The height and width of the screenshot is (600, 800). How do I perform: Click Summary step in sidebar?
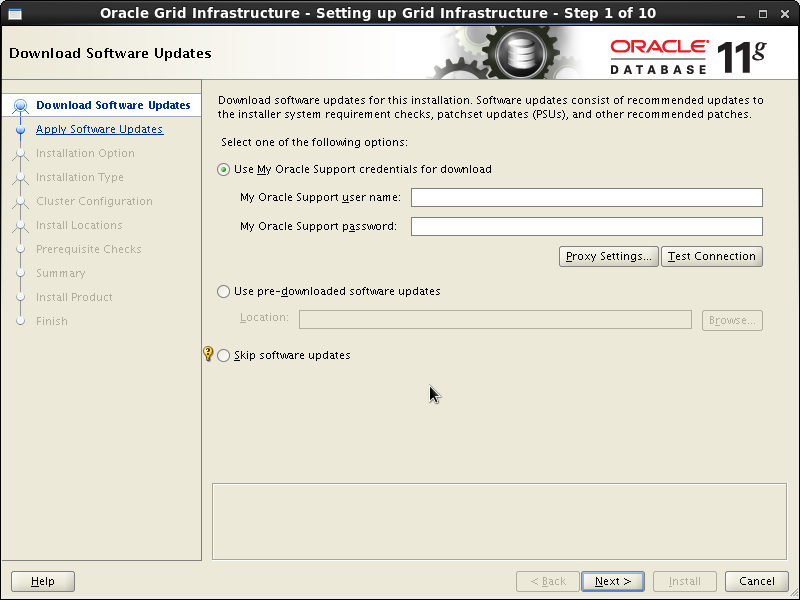61,273
